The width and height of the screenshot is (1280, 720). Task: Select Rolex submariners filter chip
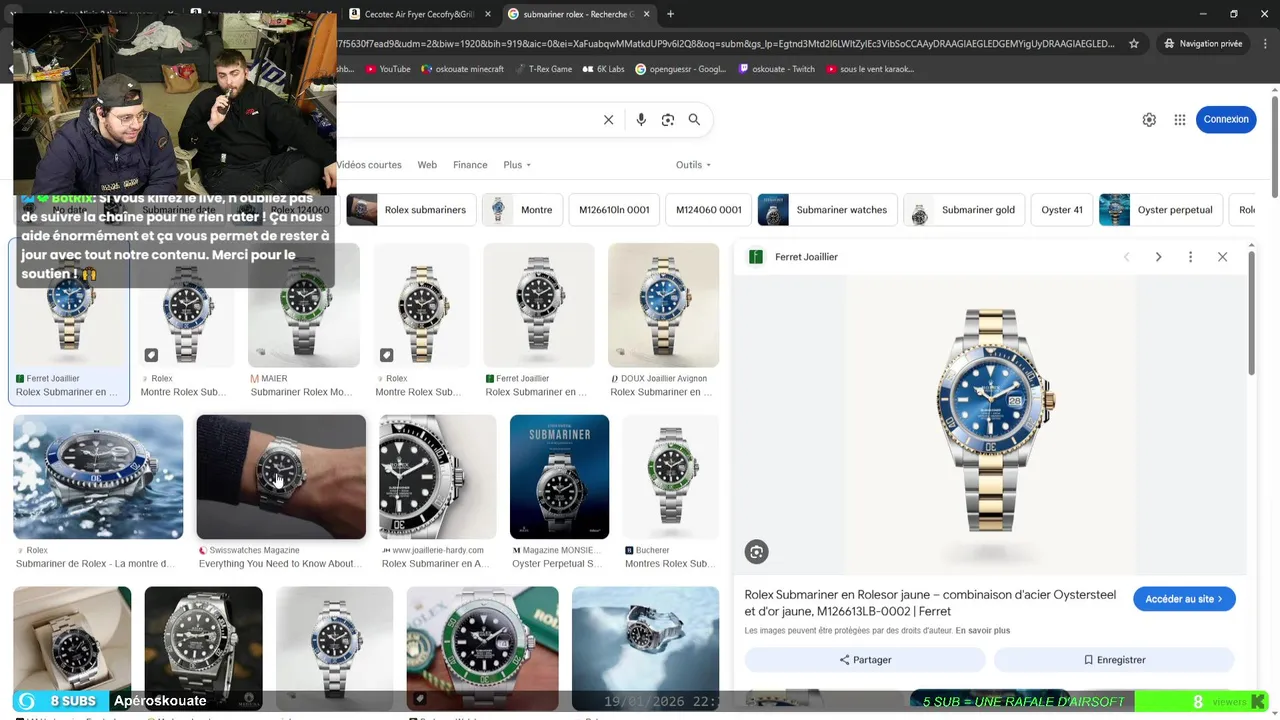(410, 210)
